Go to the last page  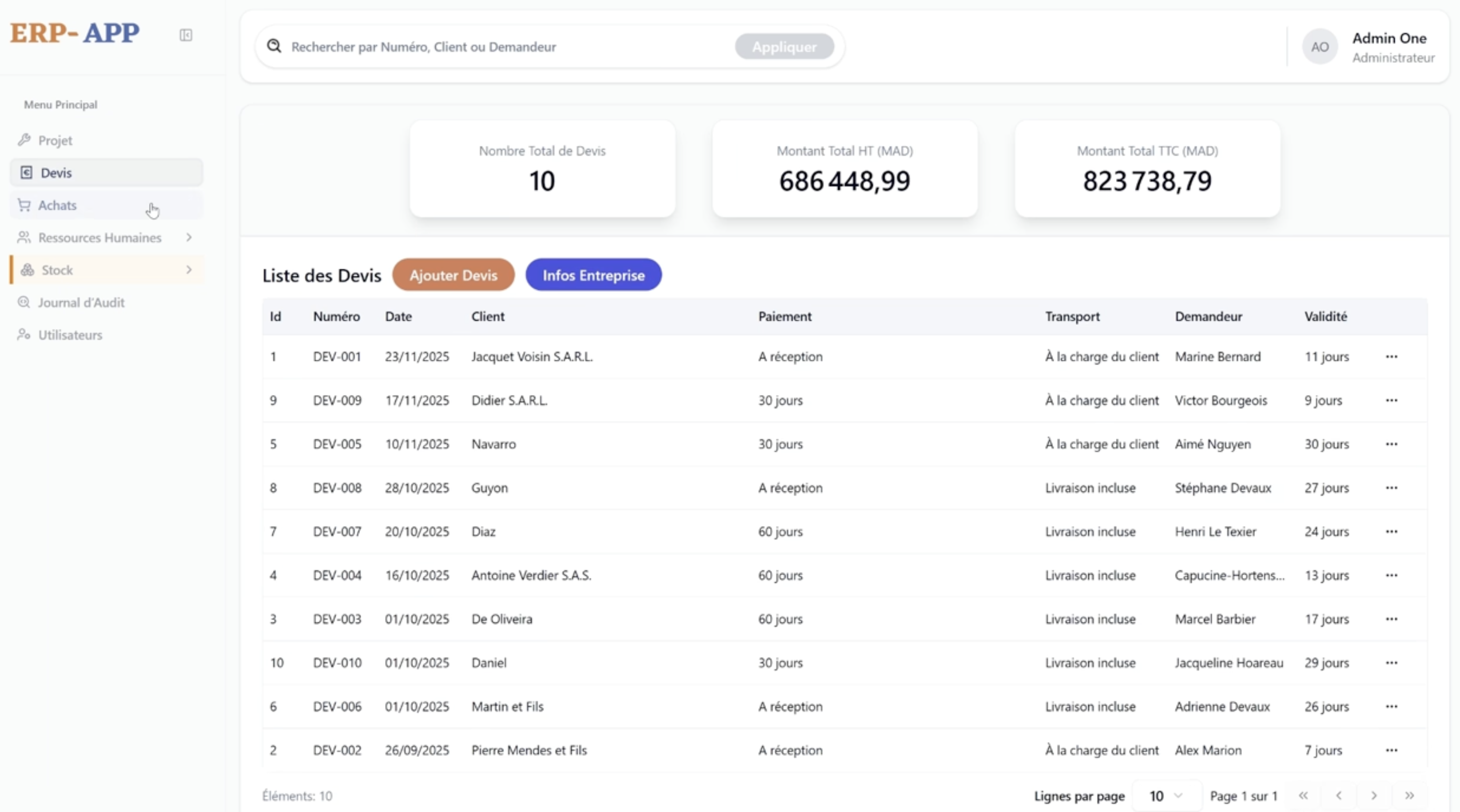coord(1409,796)
